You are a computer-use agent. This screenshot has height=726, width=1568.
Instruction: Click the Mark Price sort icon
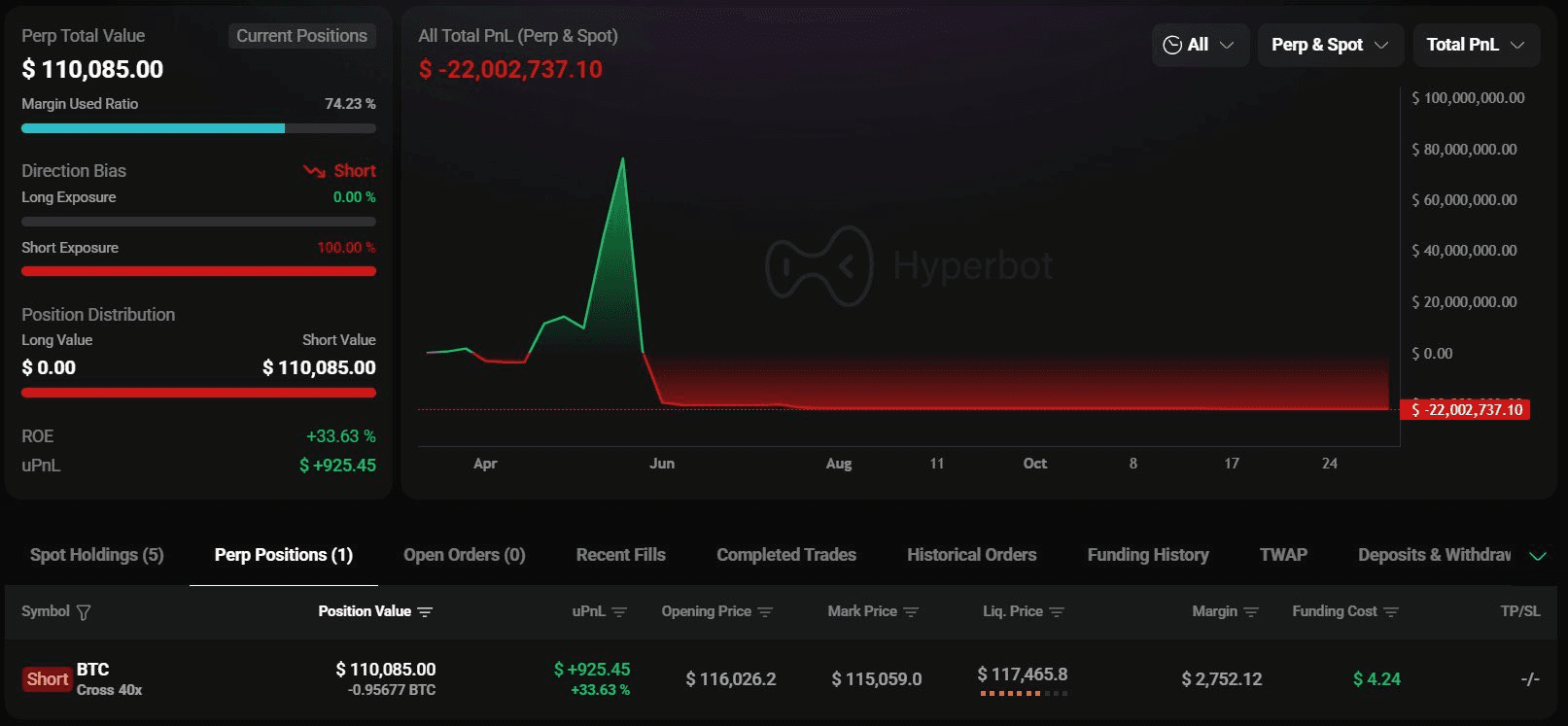911,612
